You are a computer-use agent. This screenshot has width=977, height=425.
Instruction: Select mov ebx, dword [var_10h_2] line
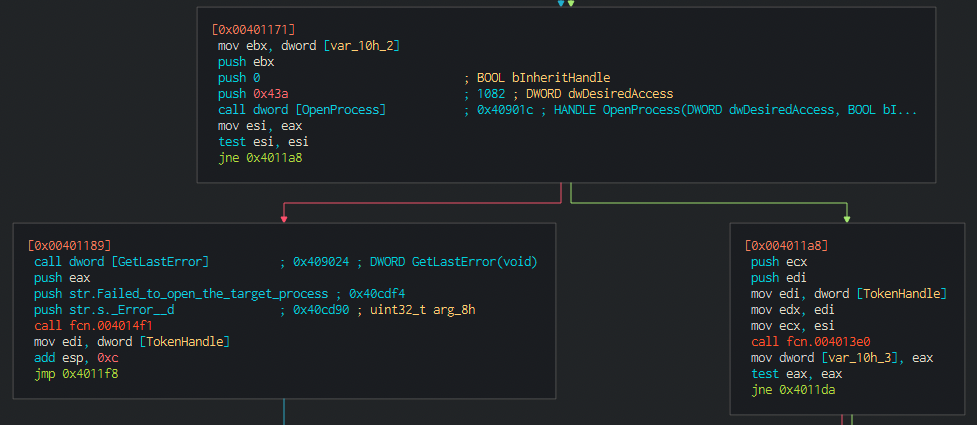click(308, 45)
